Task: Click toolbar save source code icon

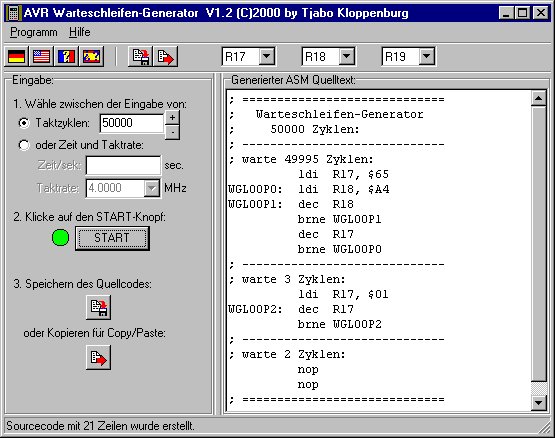Action: pyautogui.click(x=141, y=56)
